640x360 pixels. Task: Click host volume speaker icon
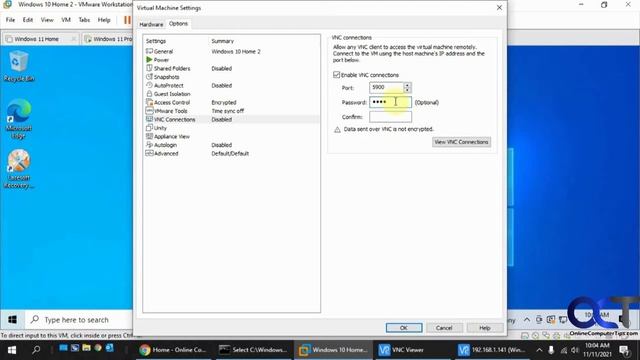coord(575,350)
